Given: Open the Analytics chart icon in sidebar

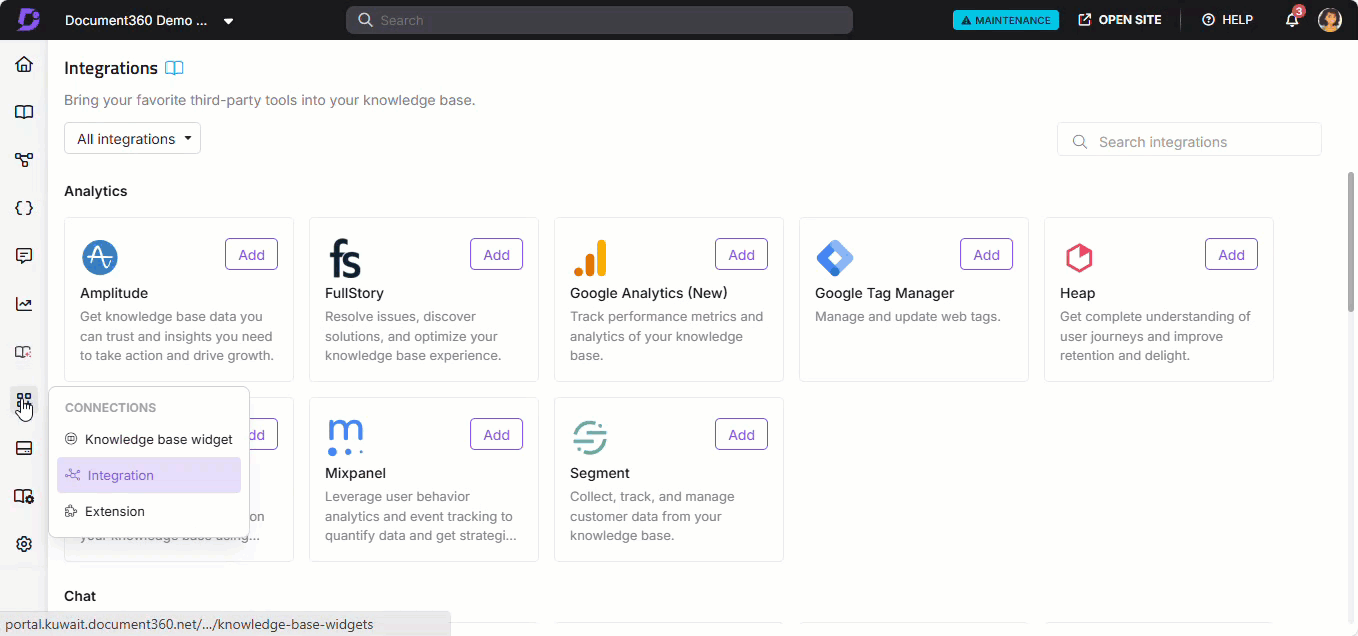Looking at the screenshot, I should pyautogui.click(x=24, y=304).
